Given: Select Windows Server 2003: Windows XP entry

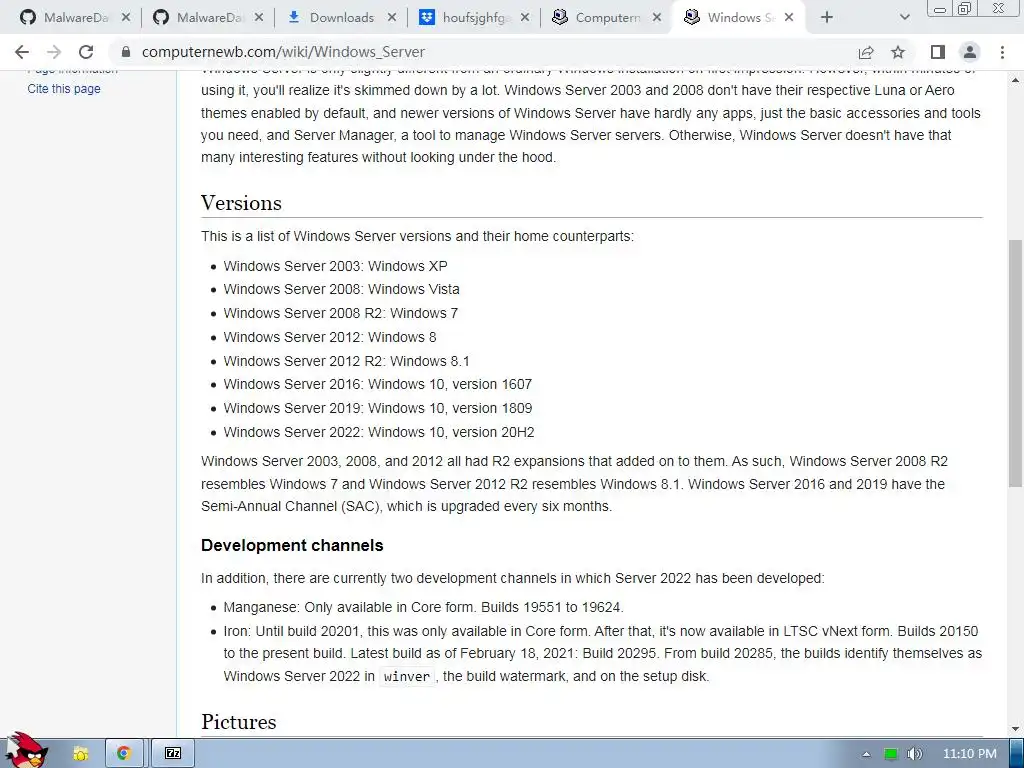Looking at the screenshot, I should click(335, 266).
